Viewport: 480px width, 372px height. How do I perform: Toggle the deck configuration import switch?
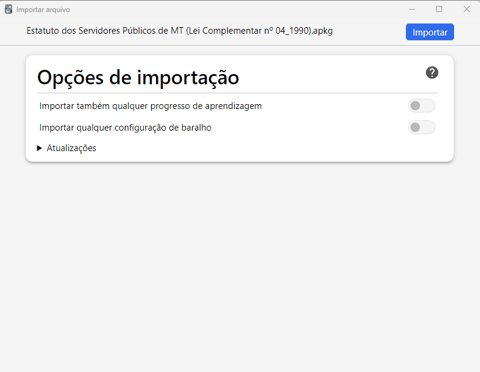(x=422, y=127)
